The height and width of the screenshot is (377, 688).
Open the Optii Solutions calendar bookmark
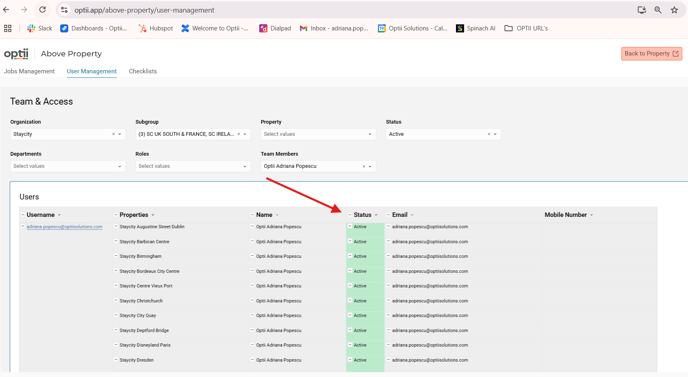coord(412,28)
